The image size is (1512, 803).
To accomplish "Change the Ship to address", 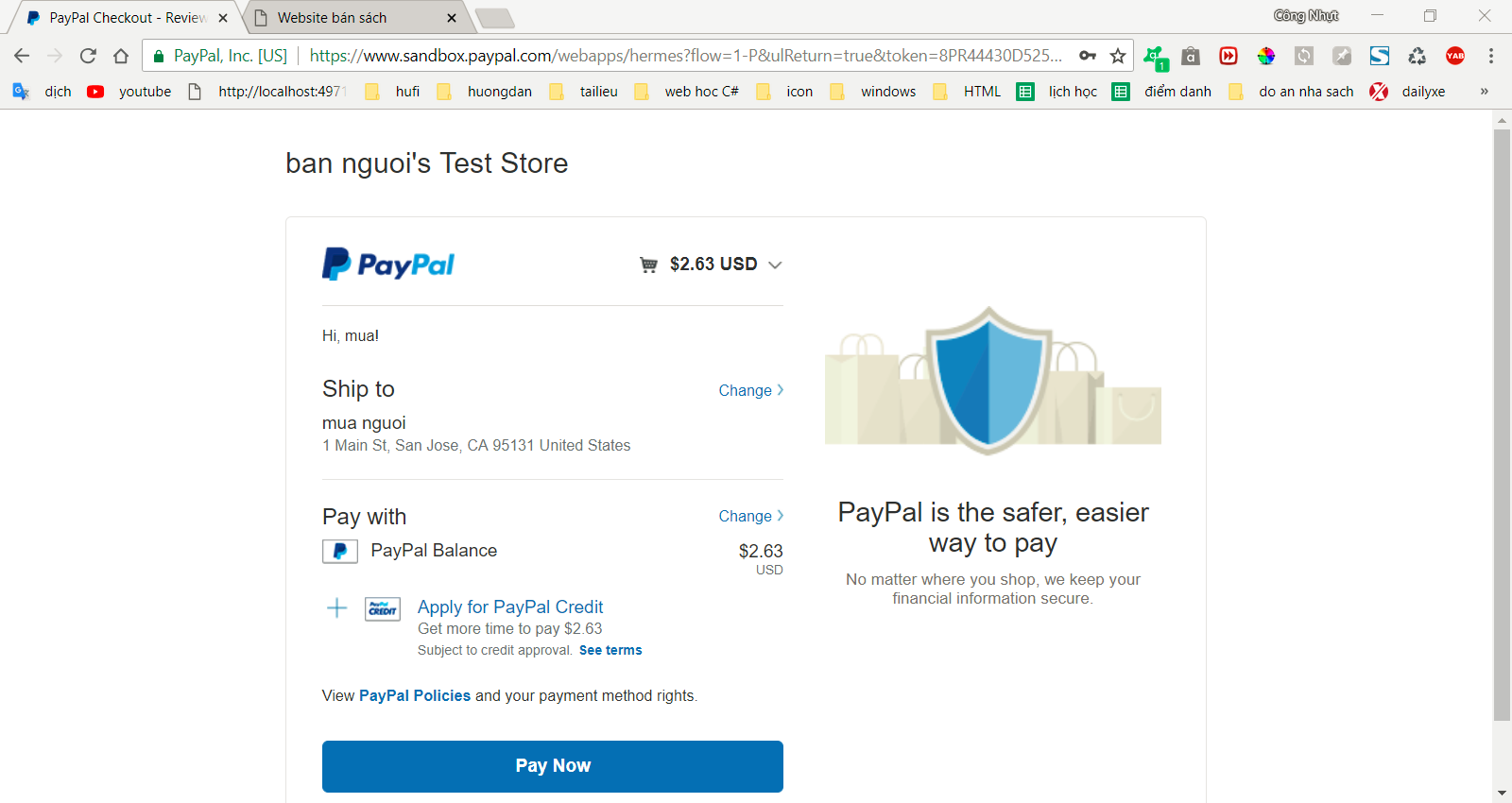I will [x=751, y=390].
